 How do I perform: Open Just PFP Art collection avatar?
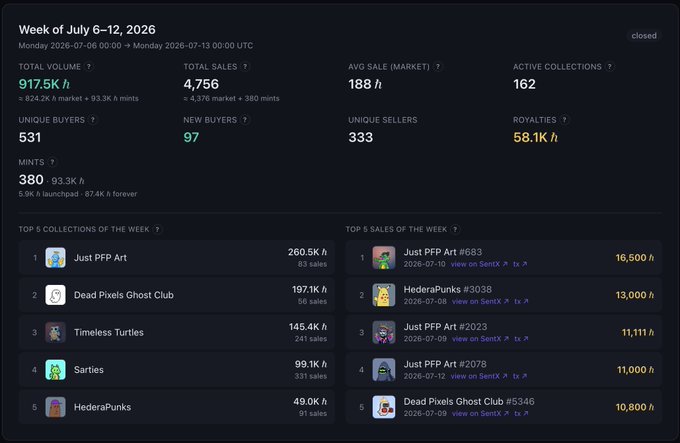point(56,257)
